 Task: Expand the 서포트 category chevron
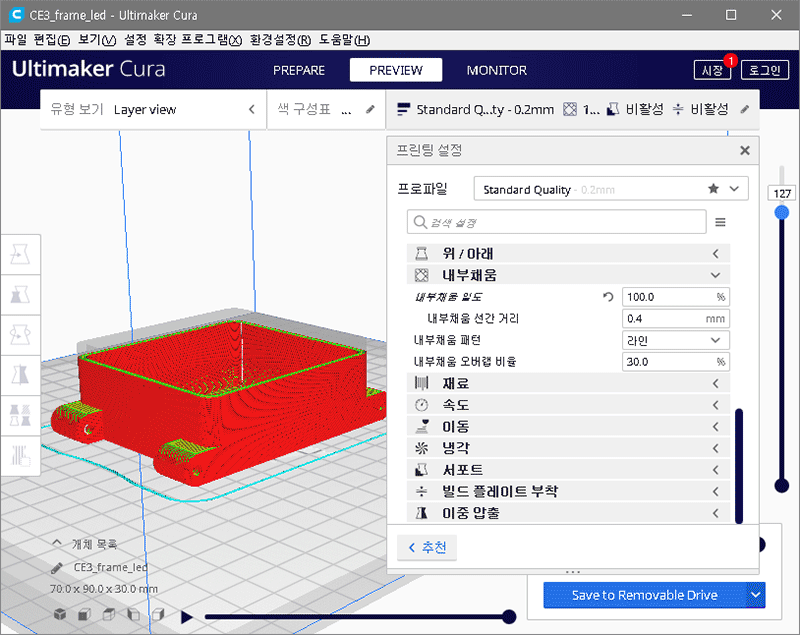click(x=716, y=470)
